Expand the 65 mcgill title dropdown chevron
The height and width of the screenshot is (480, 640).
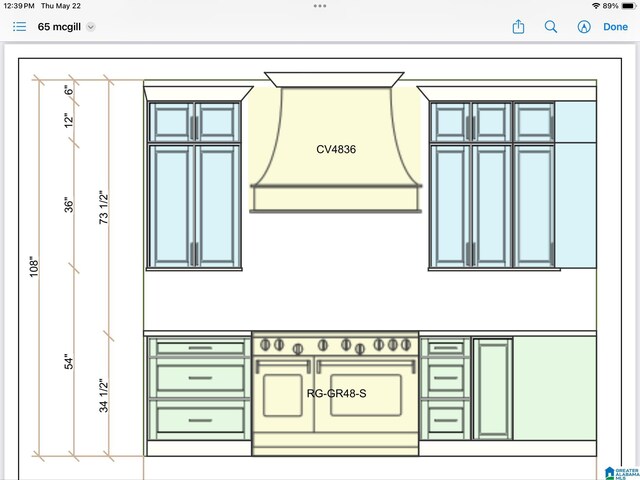[x=91, y=27]
